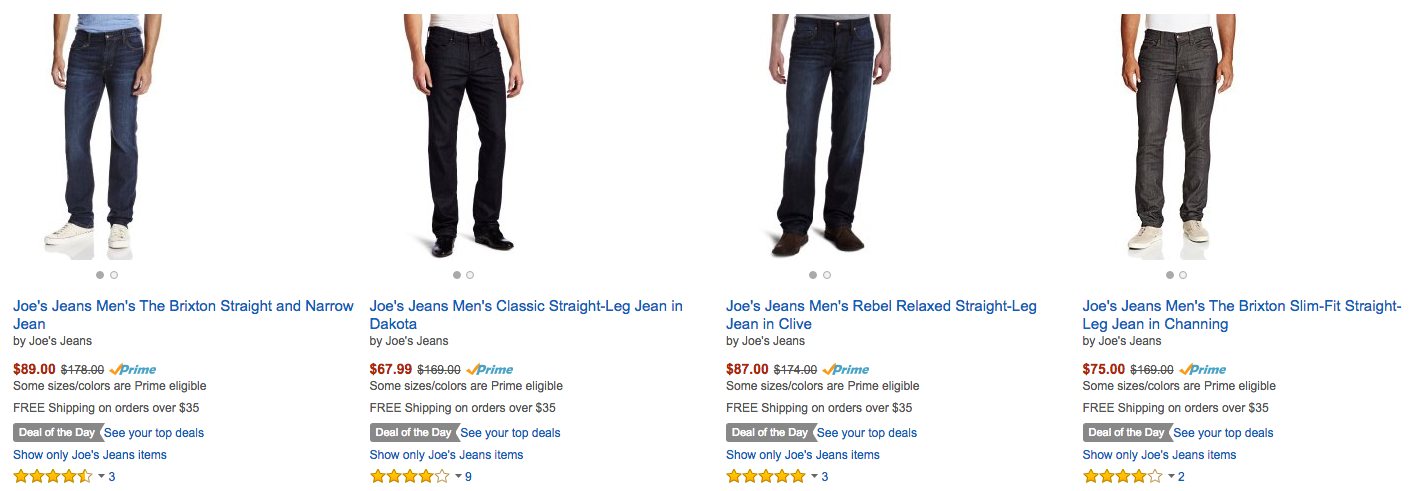Click the Rebel Relaxed Clive jean product photo
The width and height of the screenshot is (1412, 491).
pos(818,135)
